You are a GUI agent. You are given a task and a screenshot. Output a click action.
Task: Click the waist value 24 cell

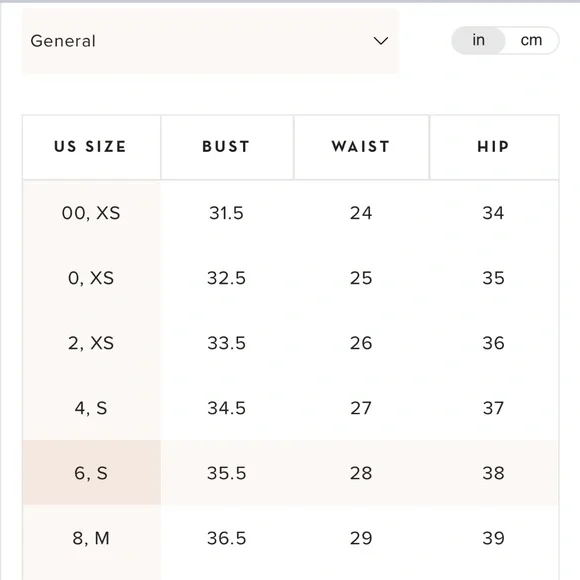(361, 213)
